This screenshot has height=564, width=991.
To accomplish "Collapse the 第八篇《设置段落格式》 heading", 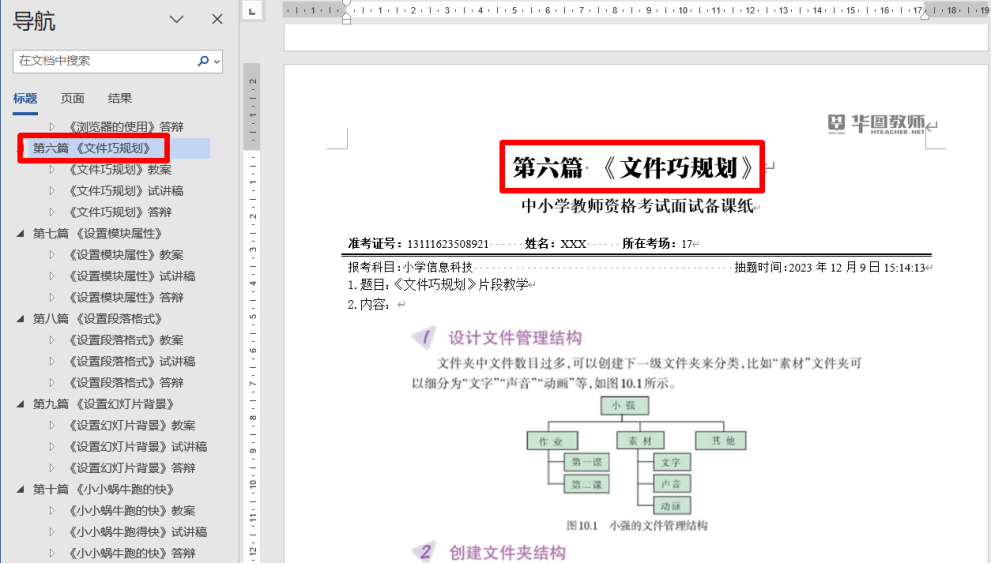I will point(21,319).
